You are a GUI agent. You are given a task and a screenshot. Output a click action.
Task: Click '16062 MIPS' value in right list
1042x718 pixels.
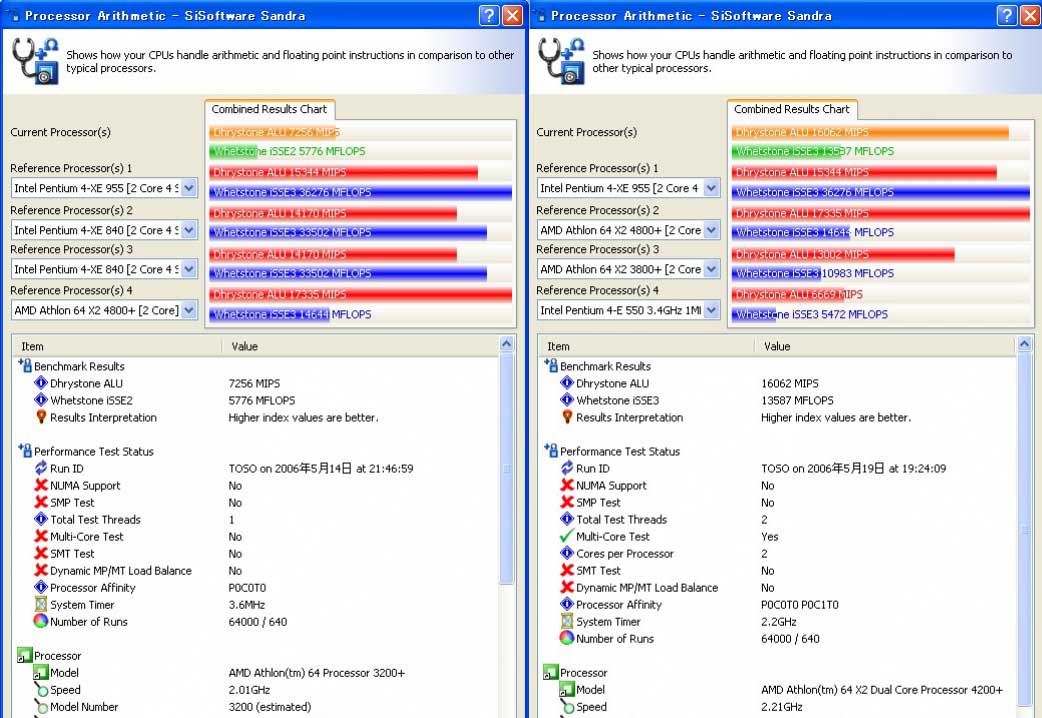click(789, 384)
